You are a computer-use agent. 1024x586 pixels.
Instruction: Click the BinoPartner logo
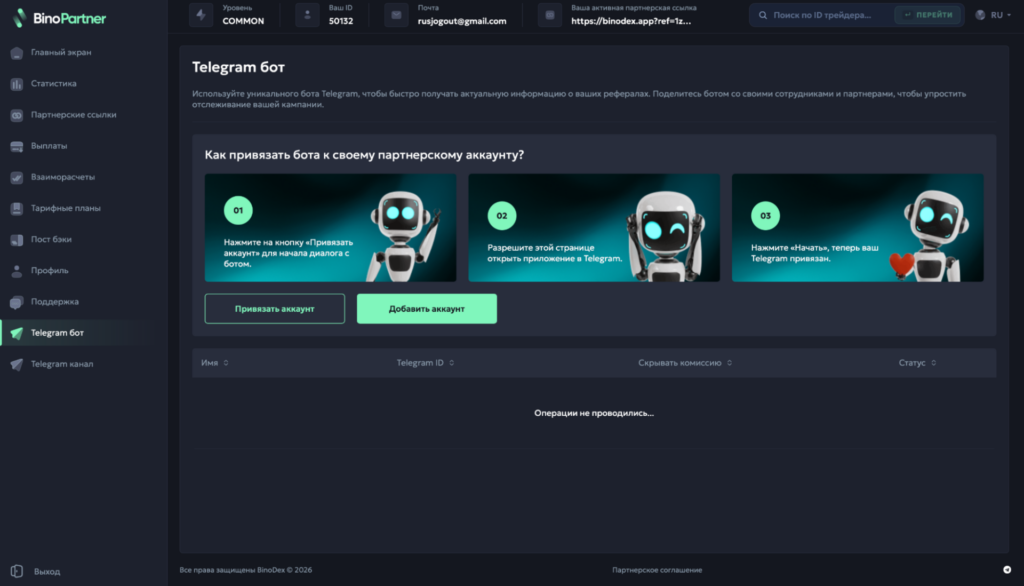click(x=59, y=18)
